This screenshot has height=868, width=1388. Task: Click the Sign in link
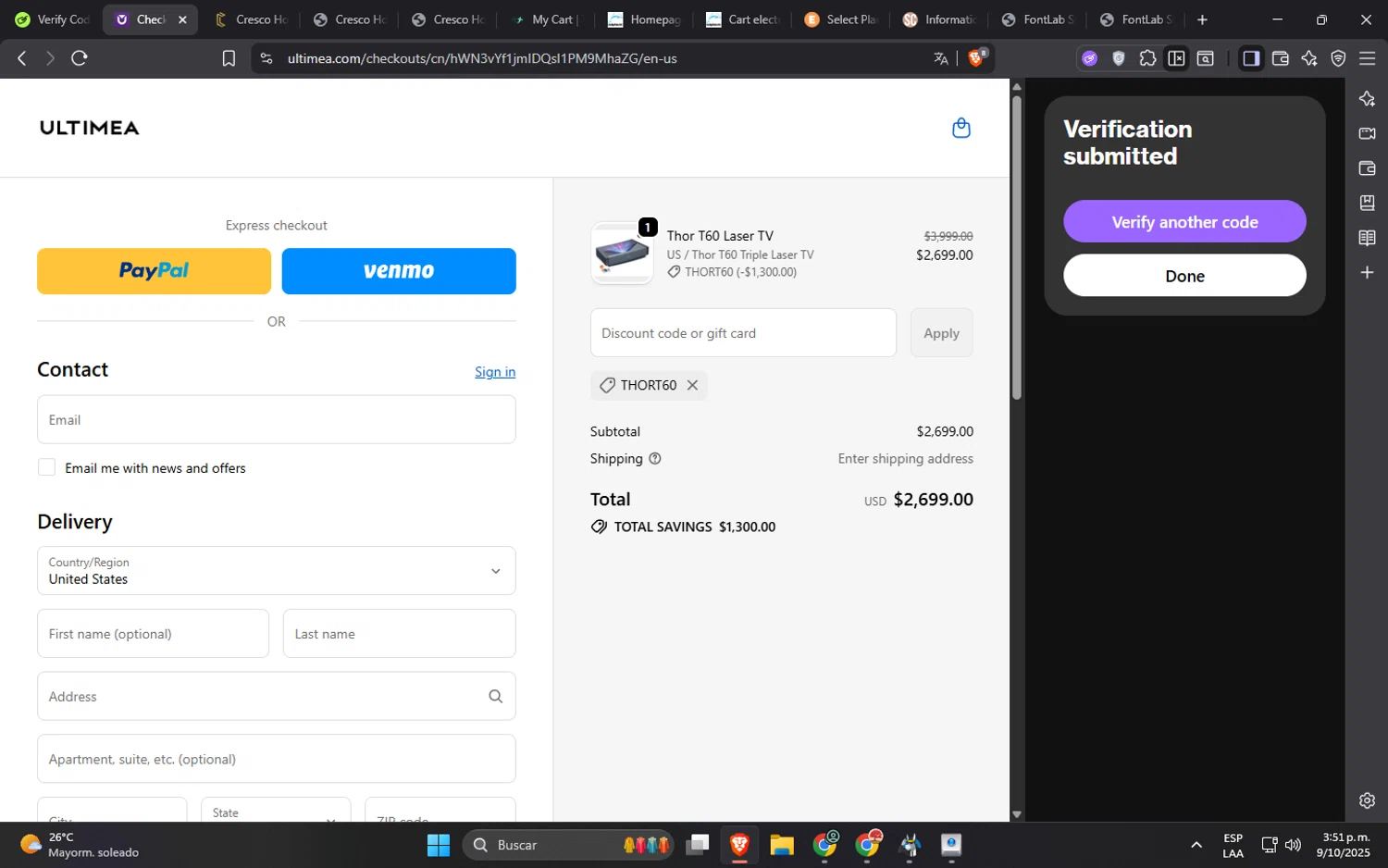coord(495,372)
